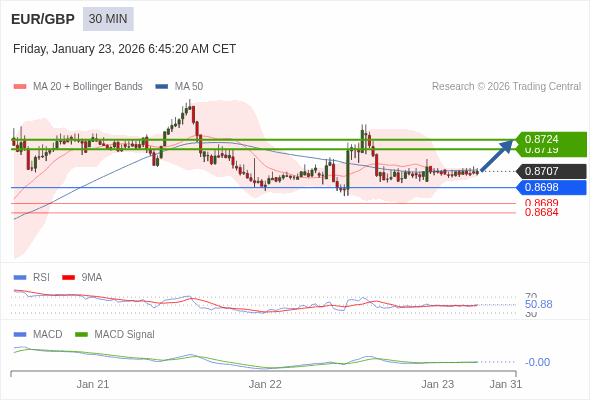Image resolution: width=590 pixels, height=400 pixels.
Task: Click the 9MA red legend swatch
Action: coord(68,278)
